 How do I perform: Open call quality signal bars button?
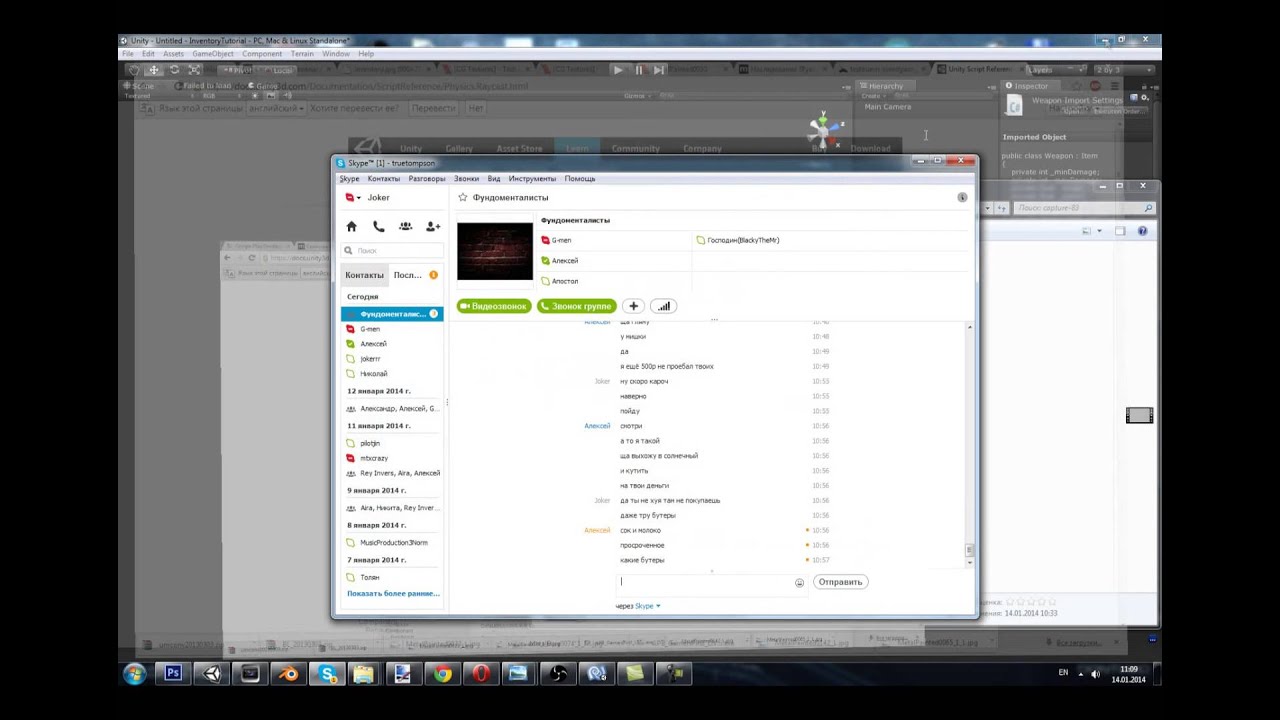pyautogui.click(x=664, y=306)
